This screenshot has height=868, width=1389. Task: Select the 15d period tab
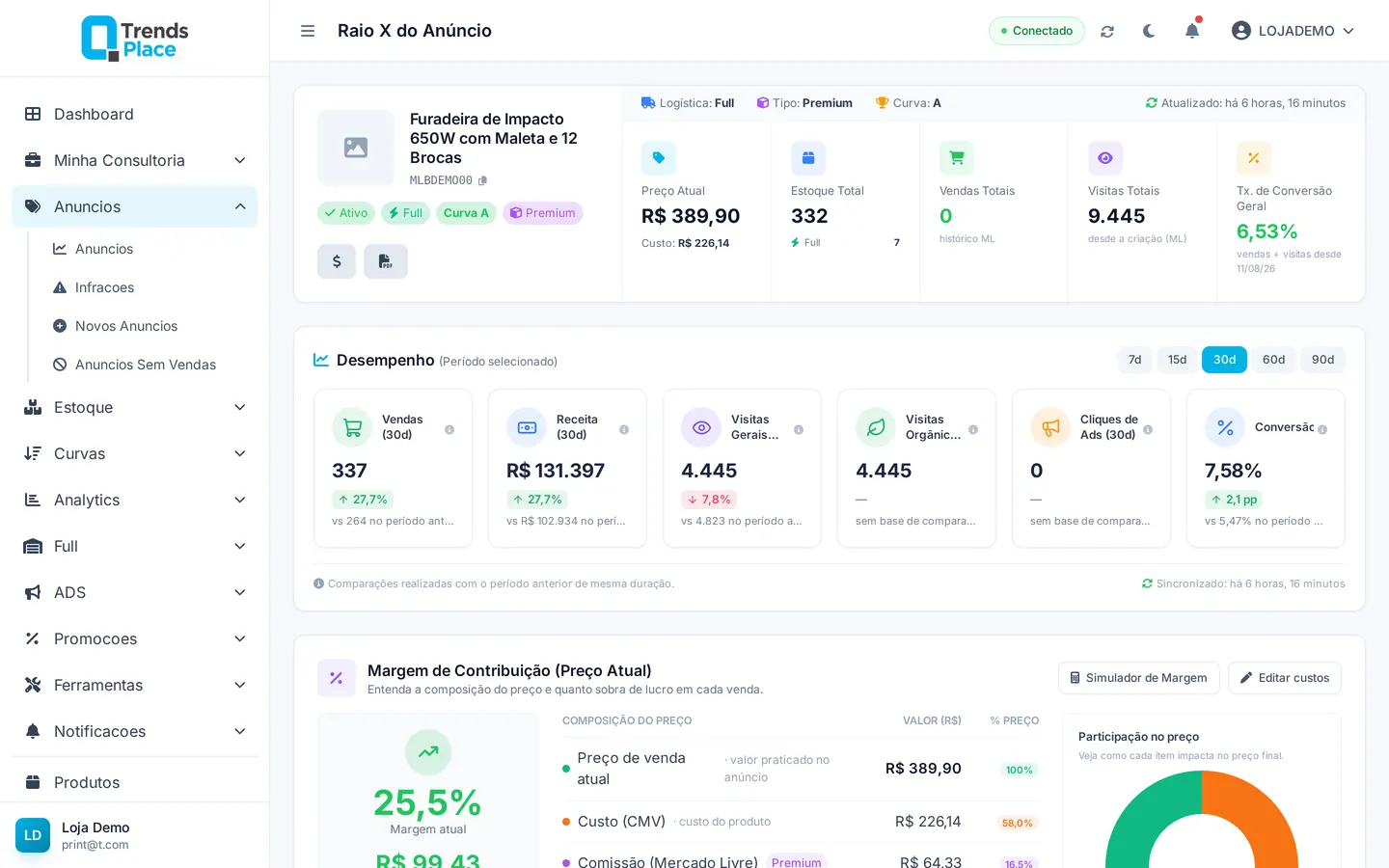point(1178,360)
